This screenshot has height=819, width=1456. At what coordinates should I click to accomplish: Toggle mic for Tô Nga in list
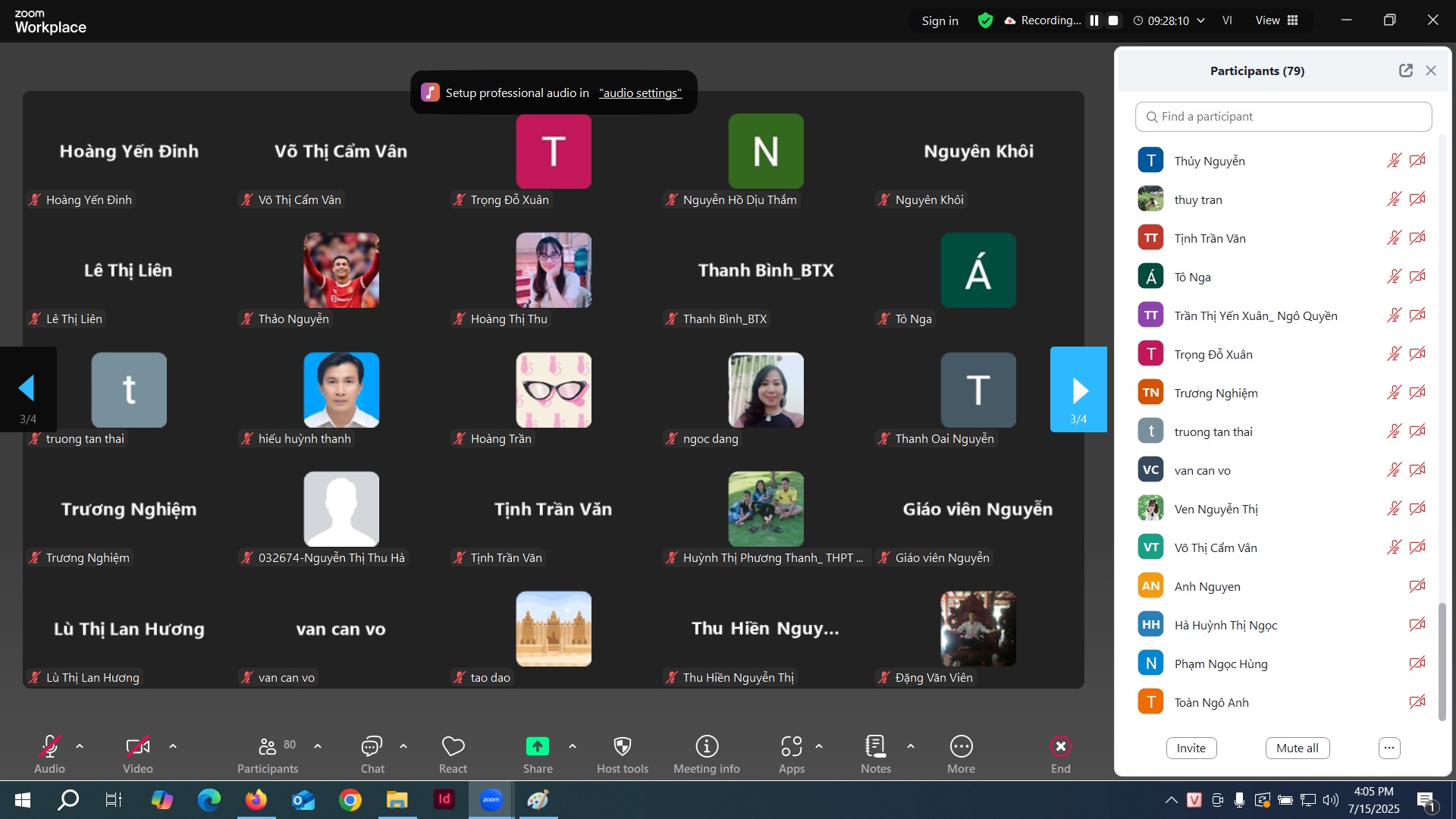pyautogui.click(x=1394, y=277)
